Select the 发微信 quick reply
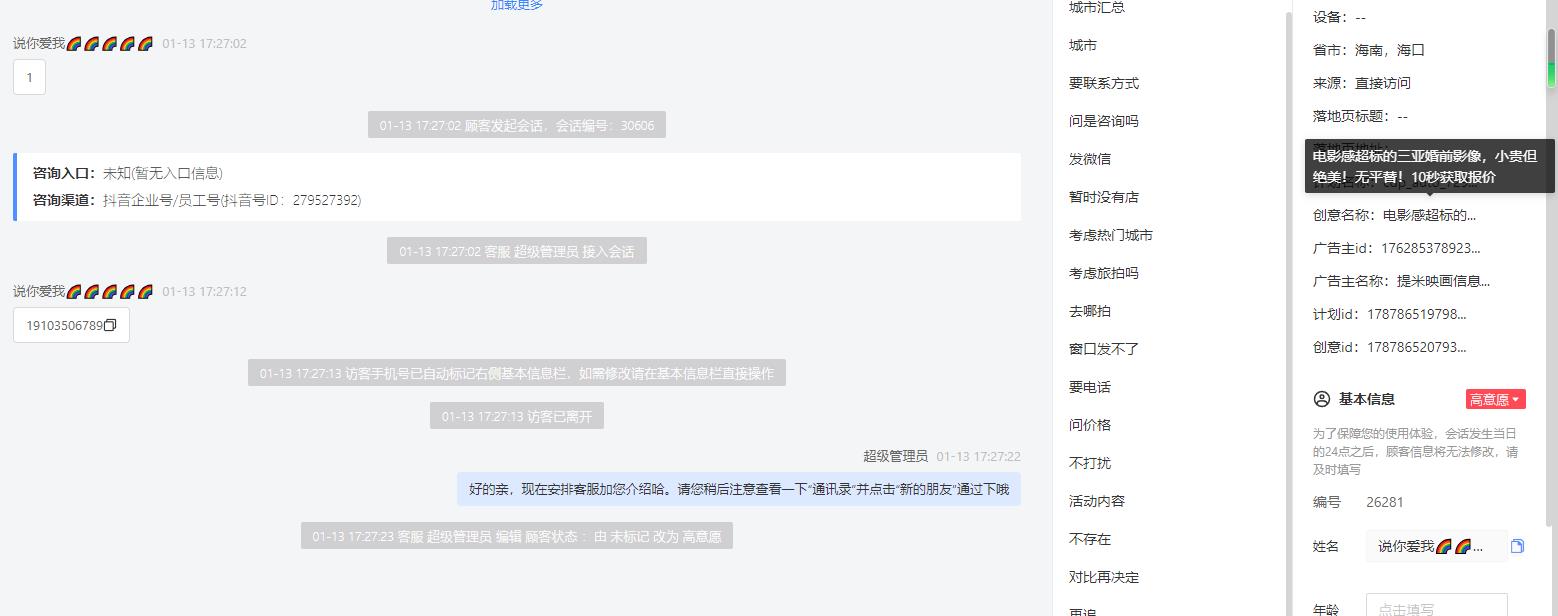 pos(1090,159)
